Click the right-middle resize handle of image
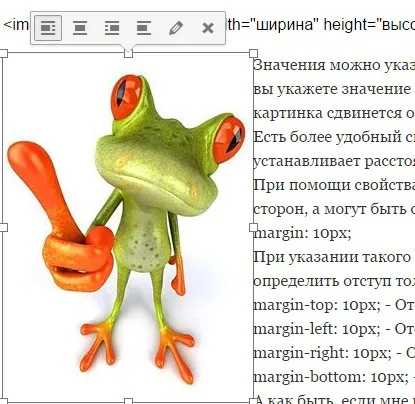Image resolution: width=415 pixels, height=404 pixels. pos(253,227)
